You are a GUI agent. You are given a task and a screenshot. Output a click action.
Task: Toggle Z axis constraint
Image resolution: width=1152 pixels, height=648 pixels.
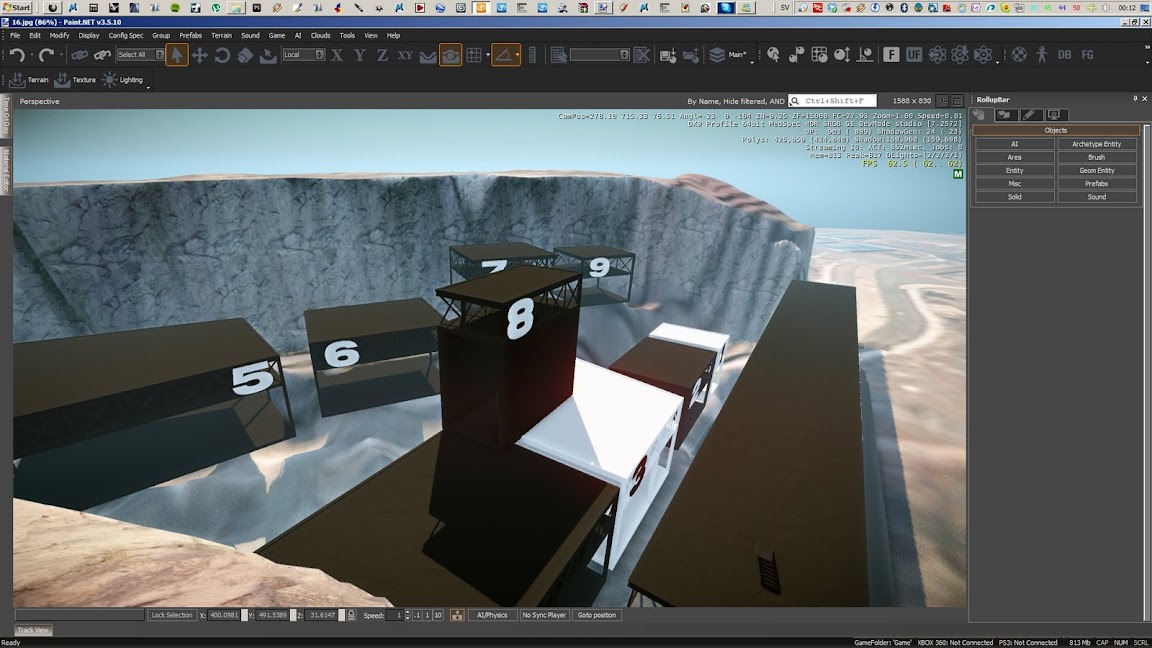pyautogui.click(x=382, y=55)
